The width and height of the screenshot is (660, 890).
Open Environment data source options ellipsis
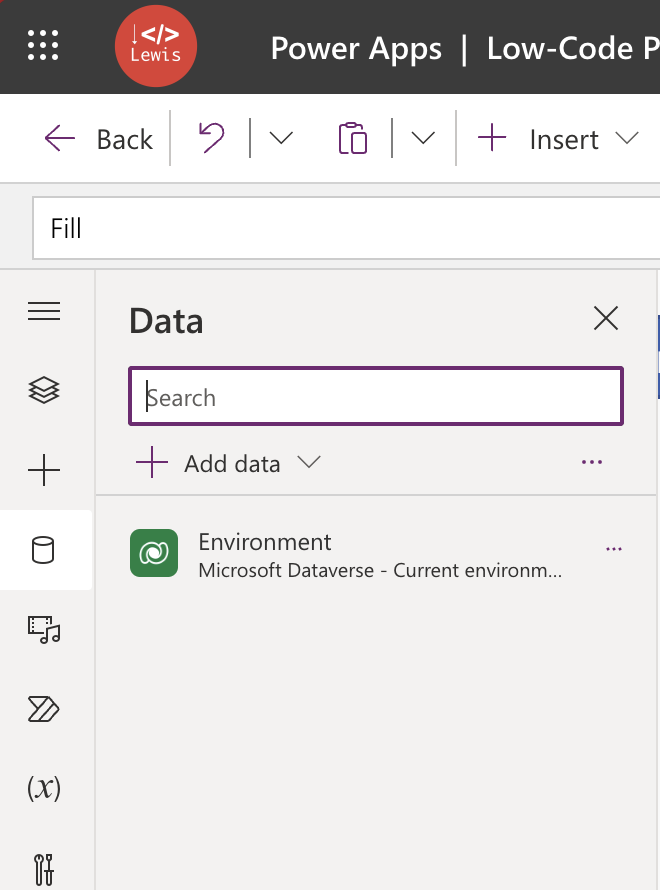click(614, 549)
